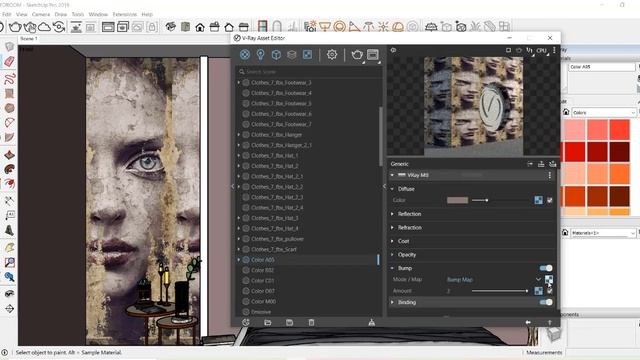Adjust the Bump Amount slider
Viewport: 640px width, 360px height.
pyautogui.click(x=500, y=291)
